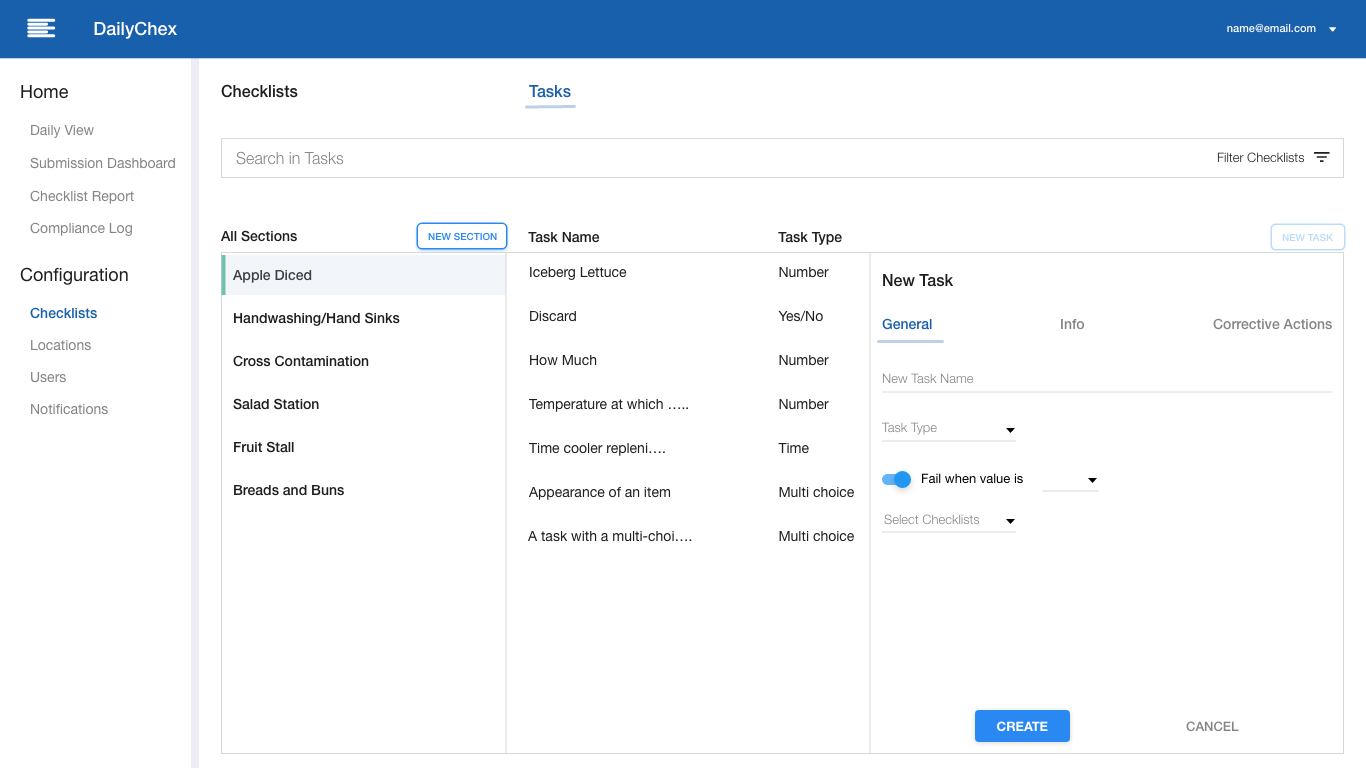The height and width of the screenshot is (768, 1366).
Task: Open the Select Checklists dropdown
Action: point(949,520)
